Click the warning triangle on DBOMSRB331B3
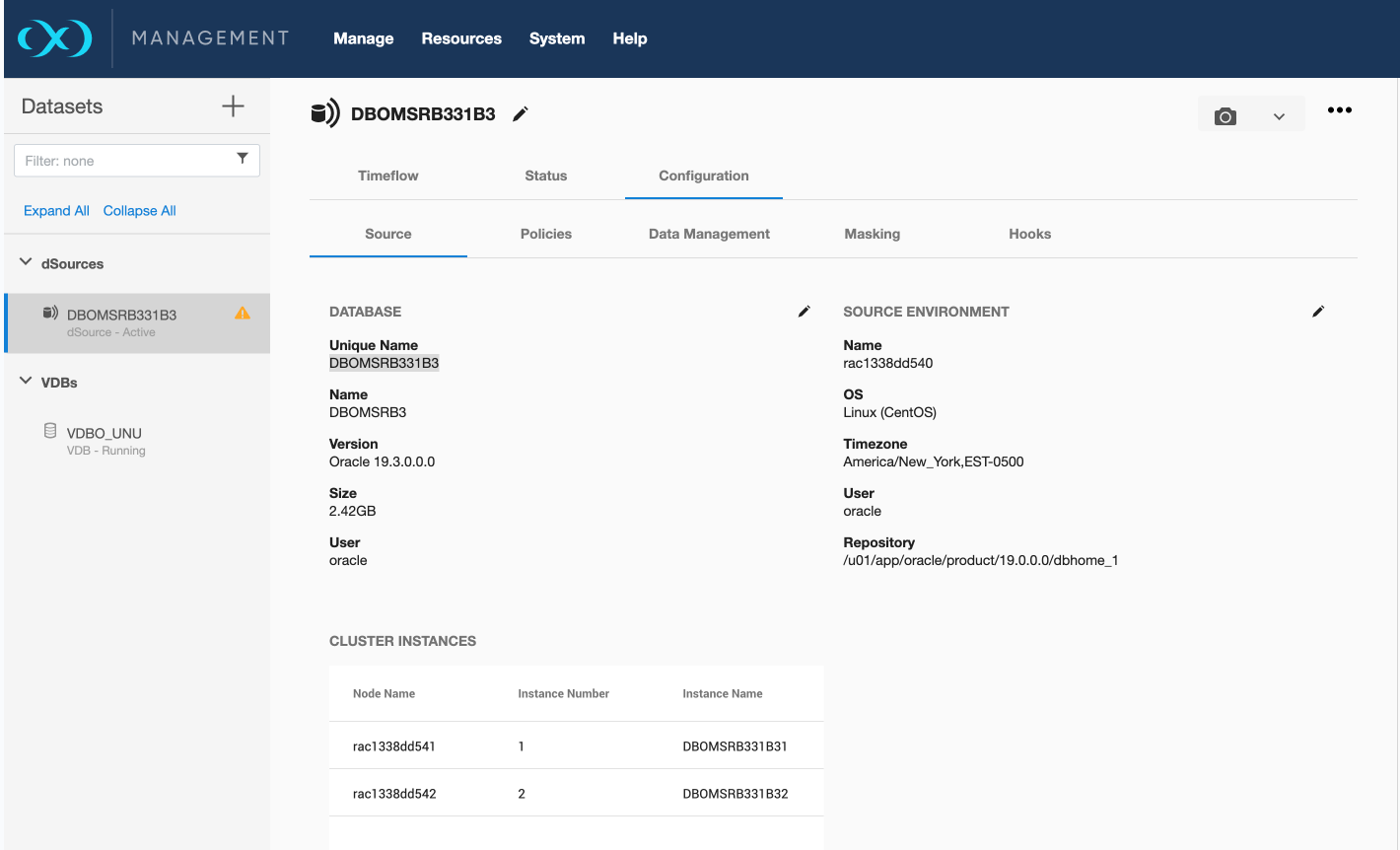The image size is (1400, 850). pyautogui.click(x=243, y=314)
